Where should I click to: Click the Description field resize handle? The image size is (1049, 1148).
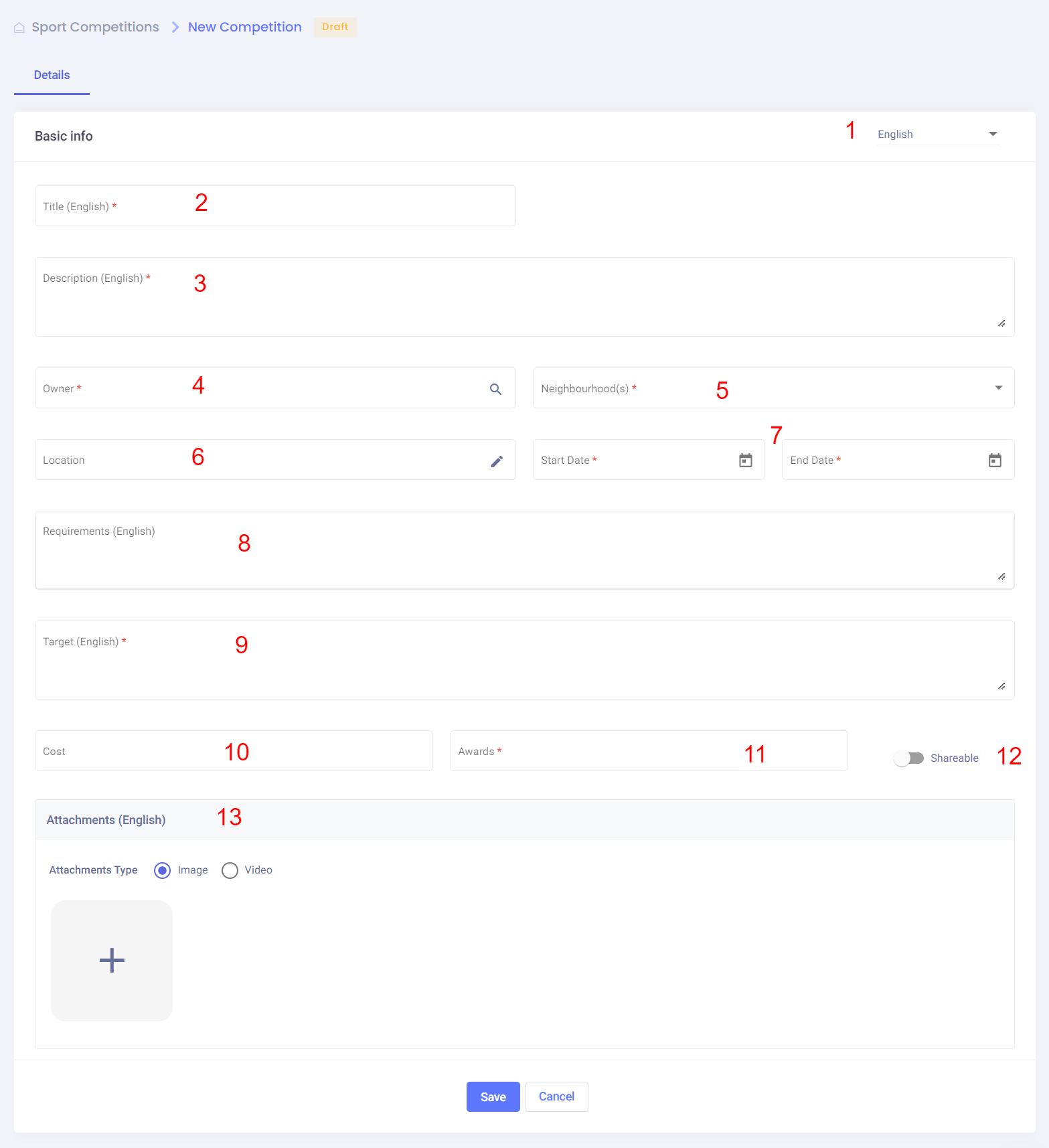point(1001,324)
